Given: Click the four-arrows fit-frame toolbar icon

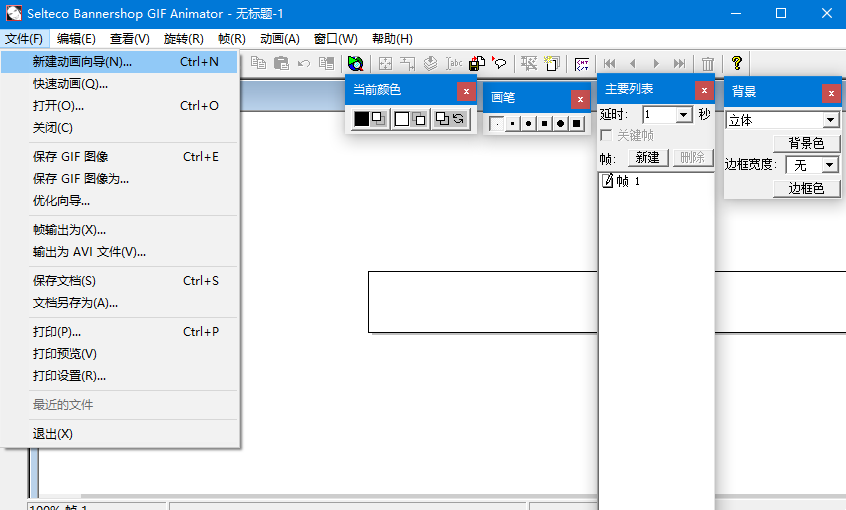Looking at the screenshot, I should pos(385,63).
